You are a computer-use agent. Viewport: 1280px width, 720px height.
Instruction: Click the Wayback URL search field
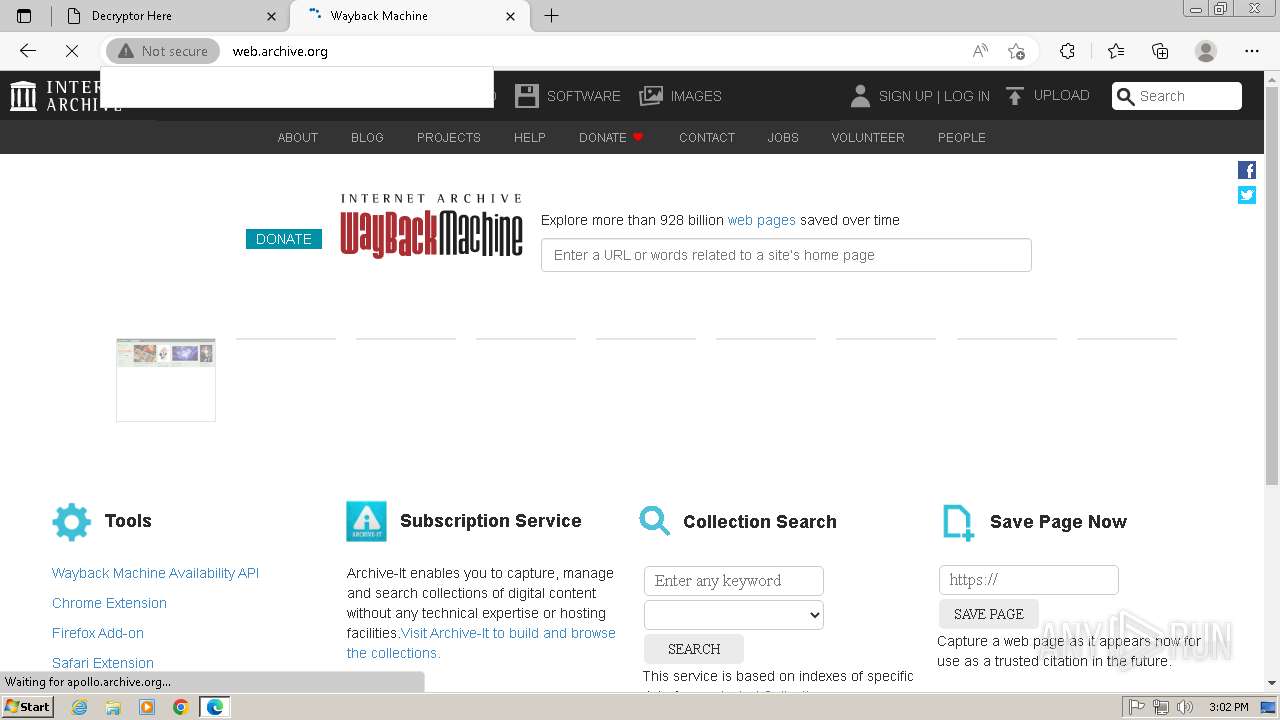[786, 255]
